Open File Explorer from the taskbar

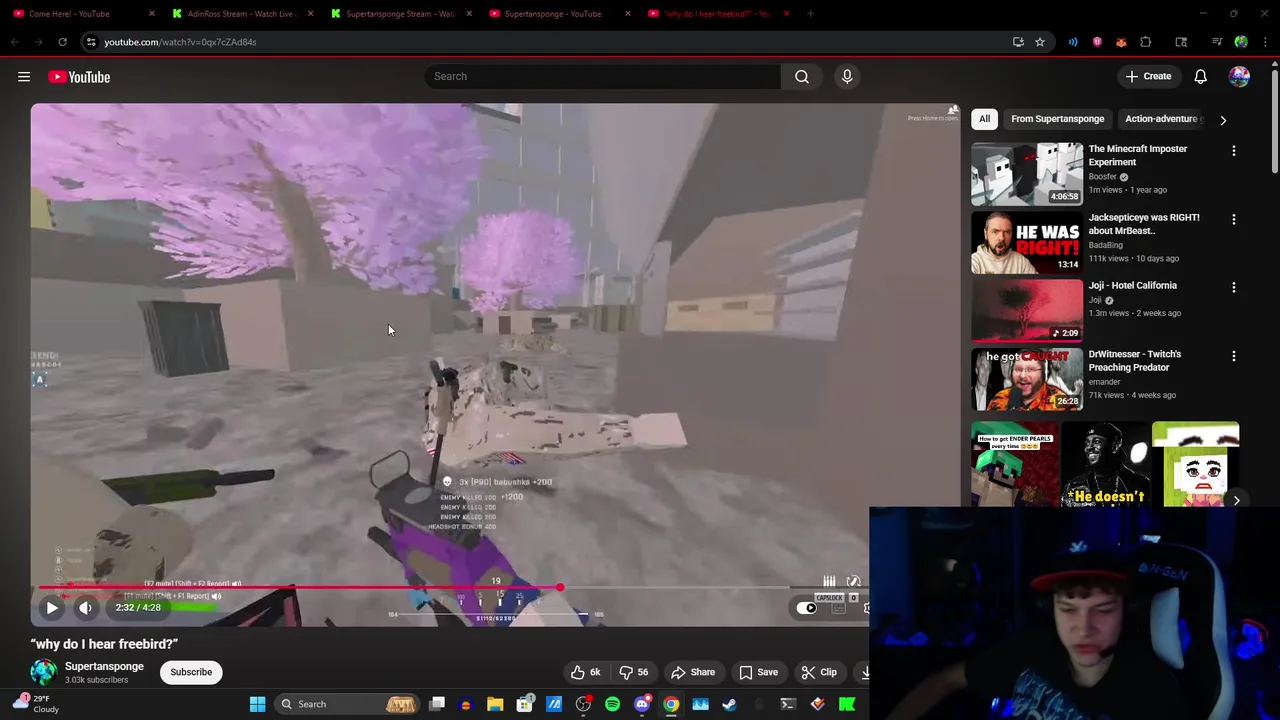click(495, 704)
